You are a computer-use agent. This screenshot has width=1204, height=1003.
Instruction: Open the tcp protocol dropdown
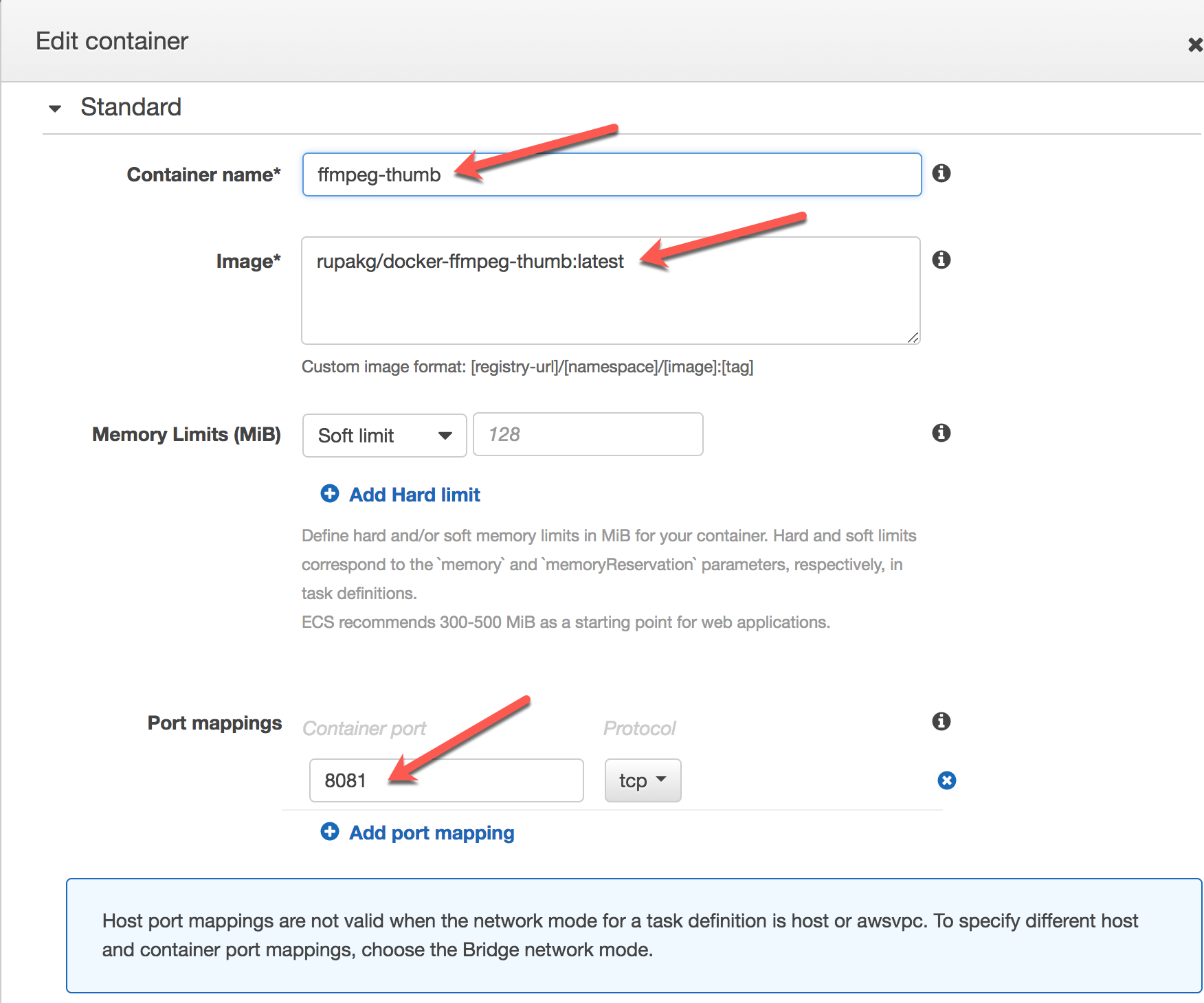[x=642, y=780]
